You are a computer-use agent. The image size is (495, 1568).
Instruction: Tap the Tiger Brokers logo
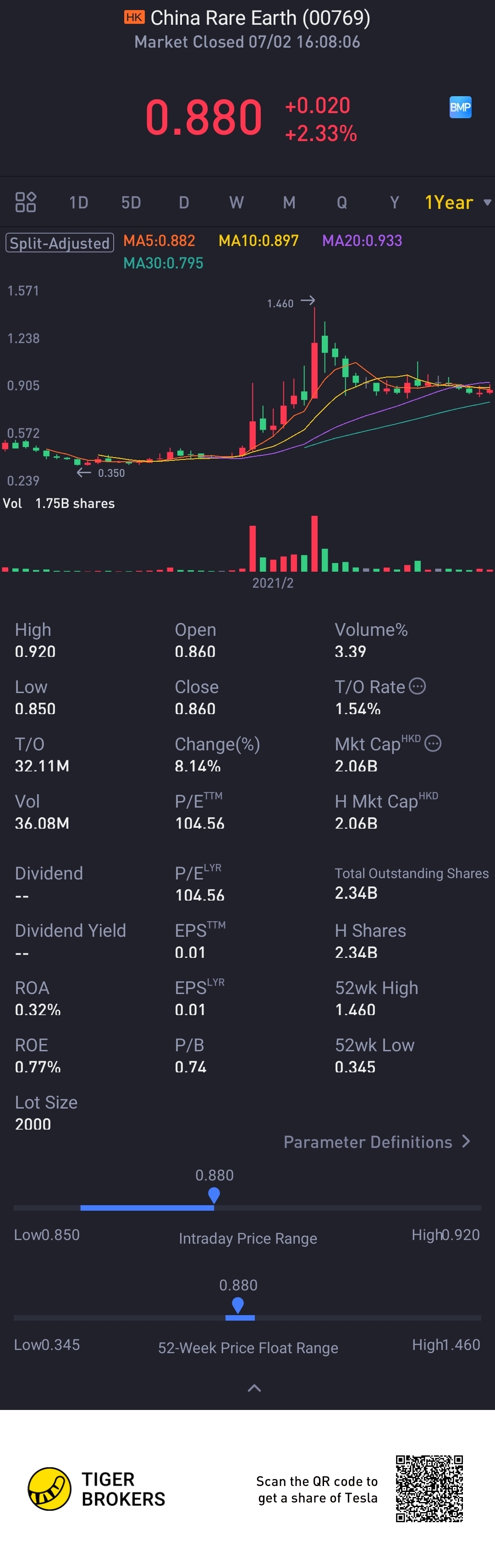(49, 1488)
